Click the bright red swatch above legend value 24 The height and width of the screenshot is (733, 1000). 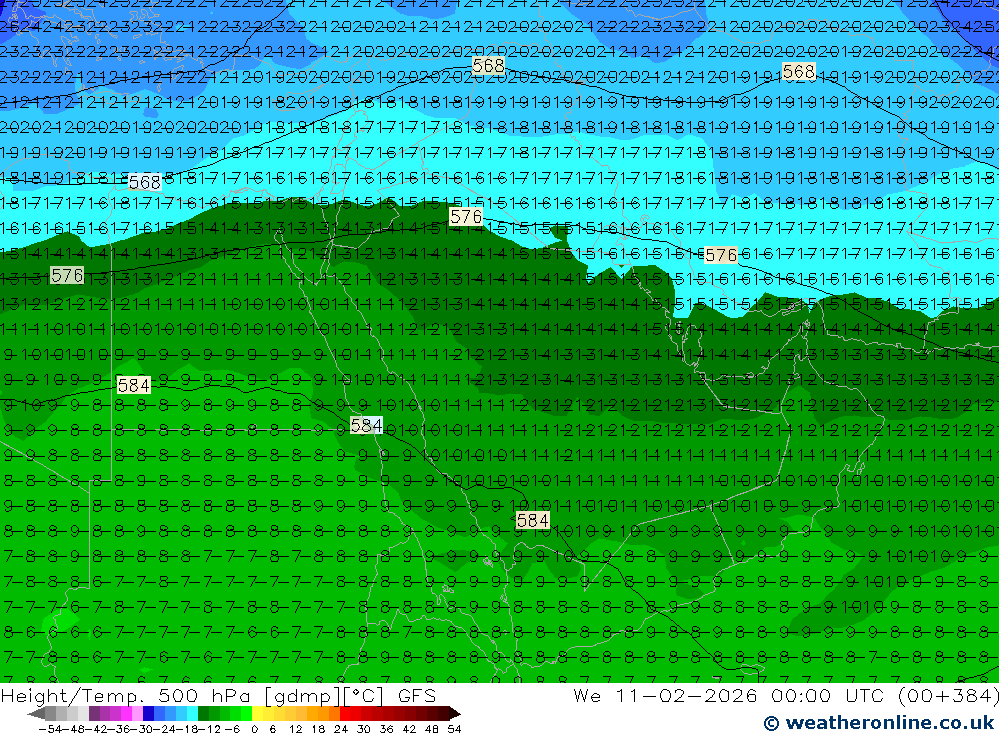[345, 714]
